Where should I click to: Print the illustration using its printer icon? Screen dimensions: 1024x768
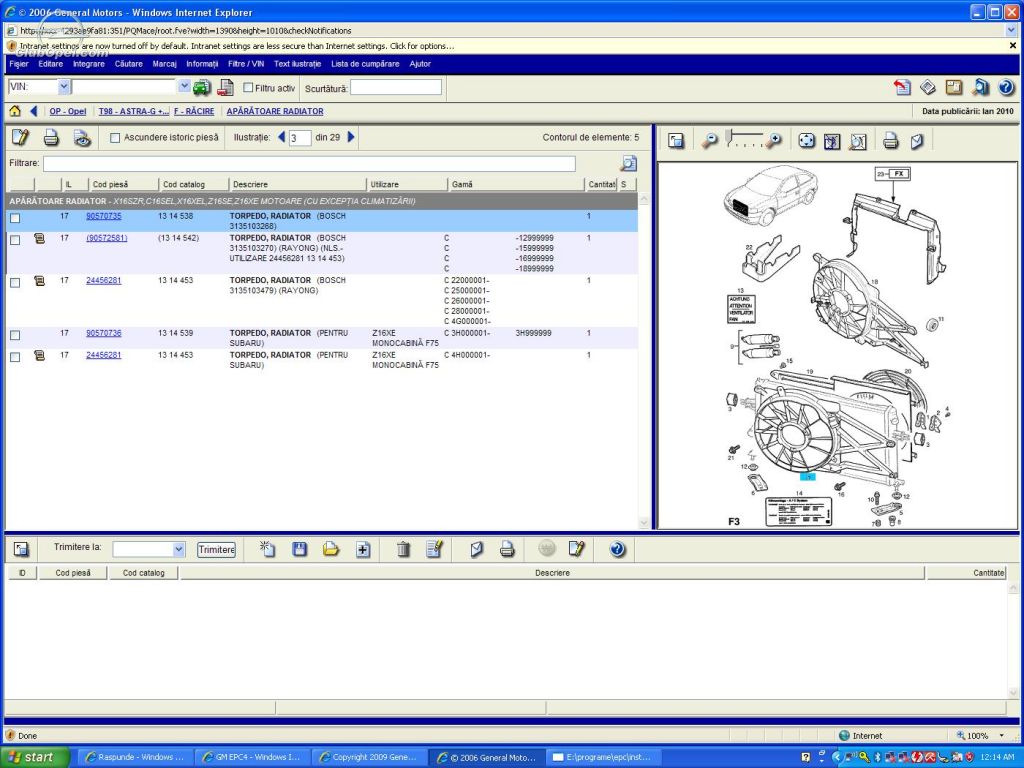[891, 140]
